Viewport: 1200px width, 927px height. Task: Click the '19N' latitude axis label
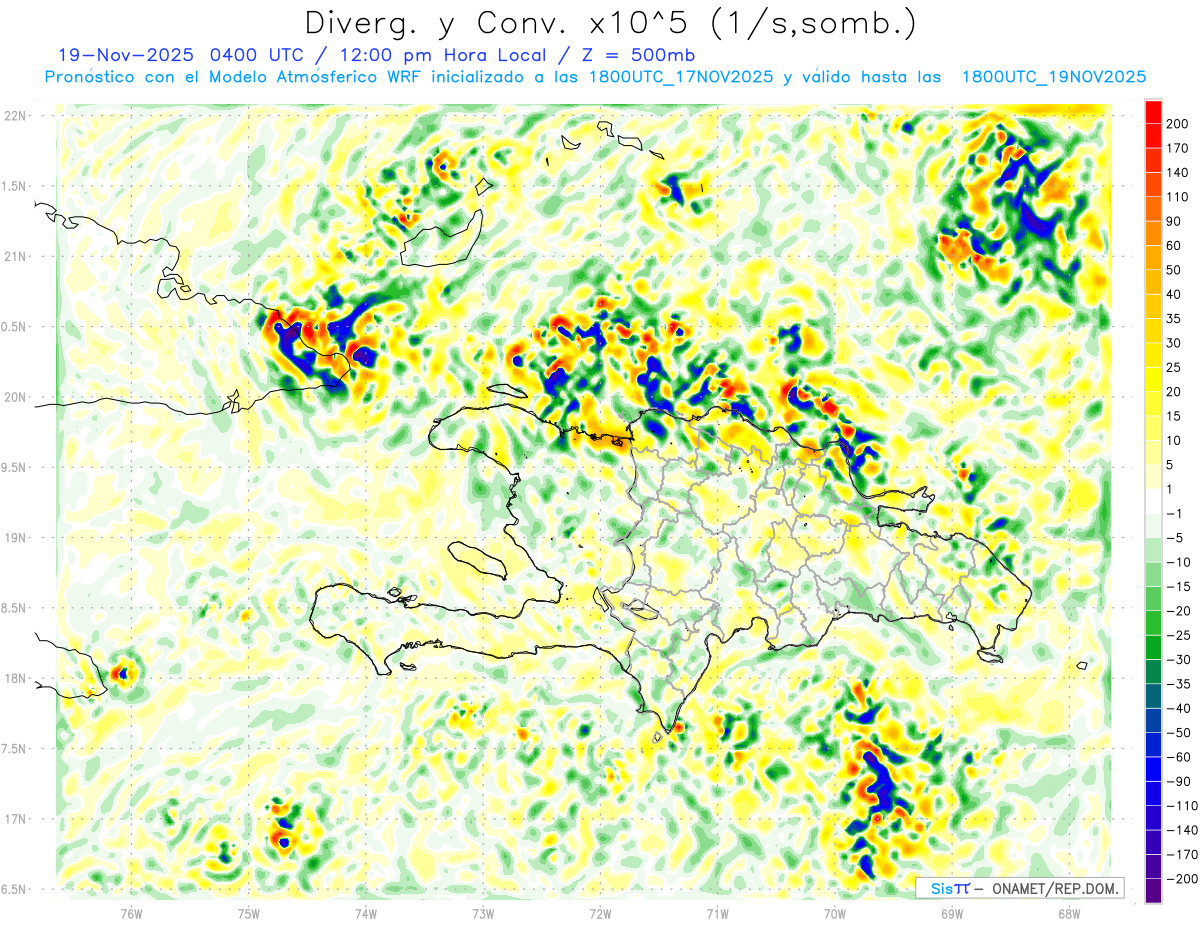click(x=15, y=538)
